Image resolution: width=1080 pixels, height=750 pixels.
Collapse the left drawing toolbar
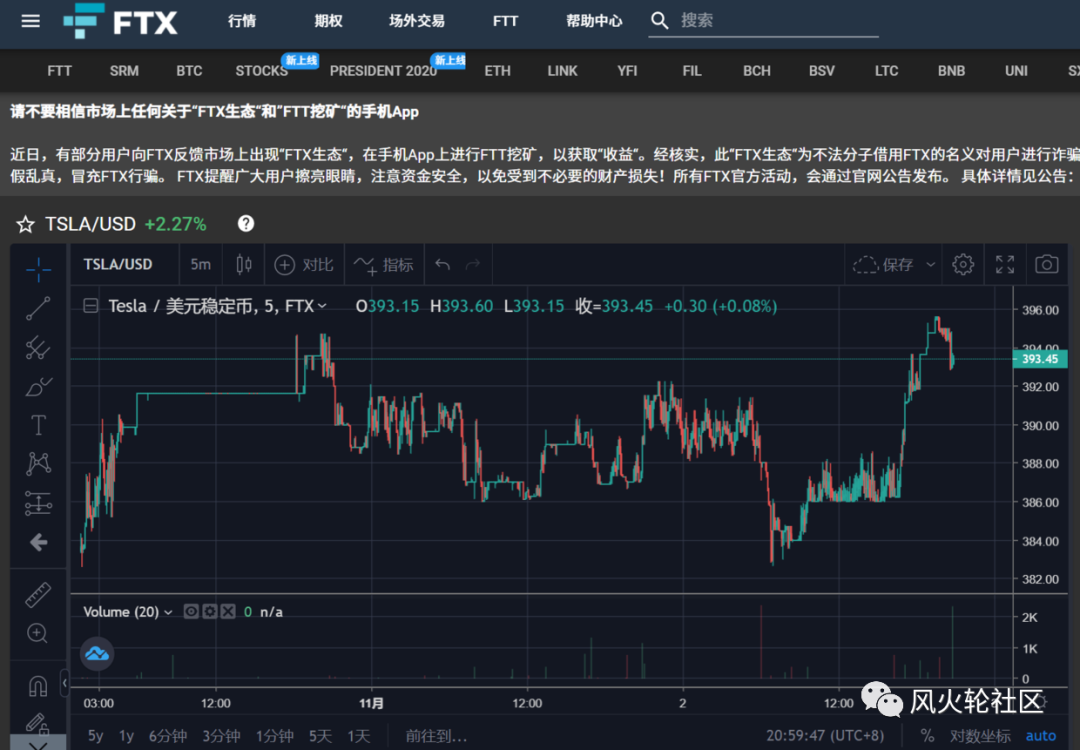[x=64, y=683]
